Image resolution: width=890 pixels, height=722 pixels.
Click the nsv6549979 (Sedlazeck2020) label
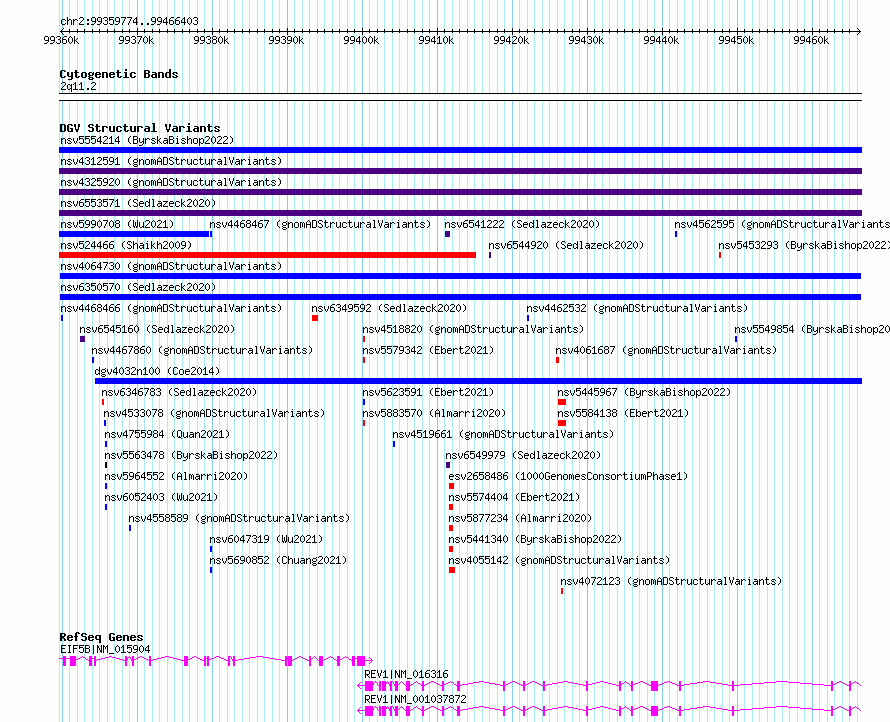click(523, 455)
